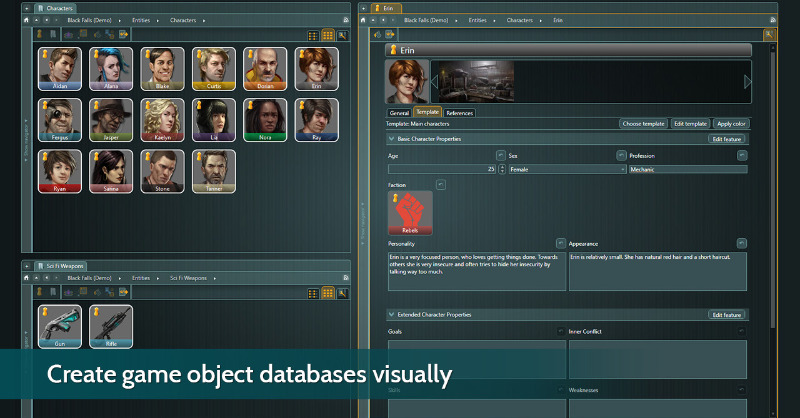The image size is (800, 418).
Task: Click the export icon in Characters toolbar
Action: tap(123, 34)
